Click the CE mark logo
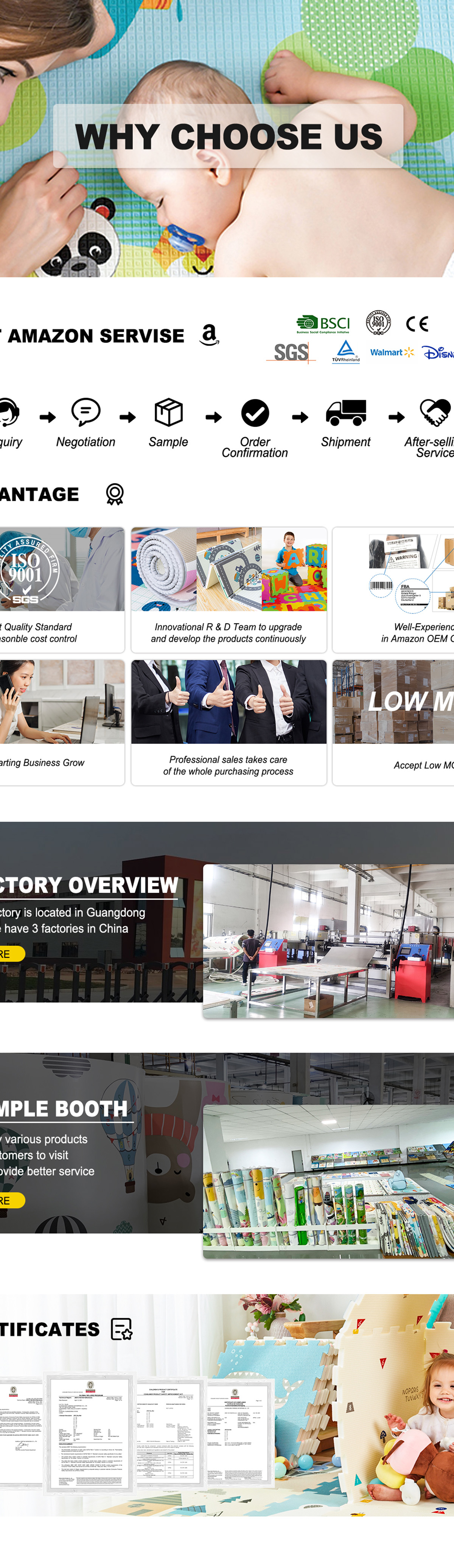This screenshot has width=454, height=1568. click(417, 323)
